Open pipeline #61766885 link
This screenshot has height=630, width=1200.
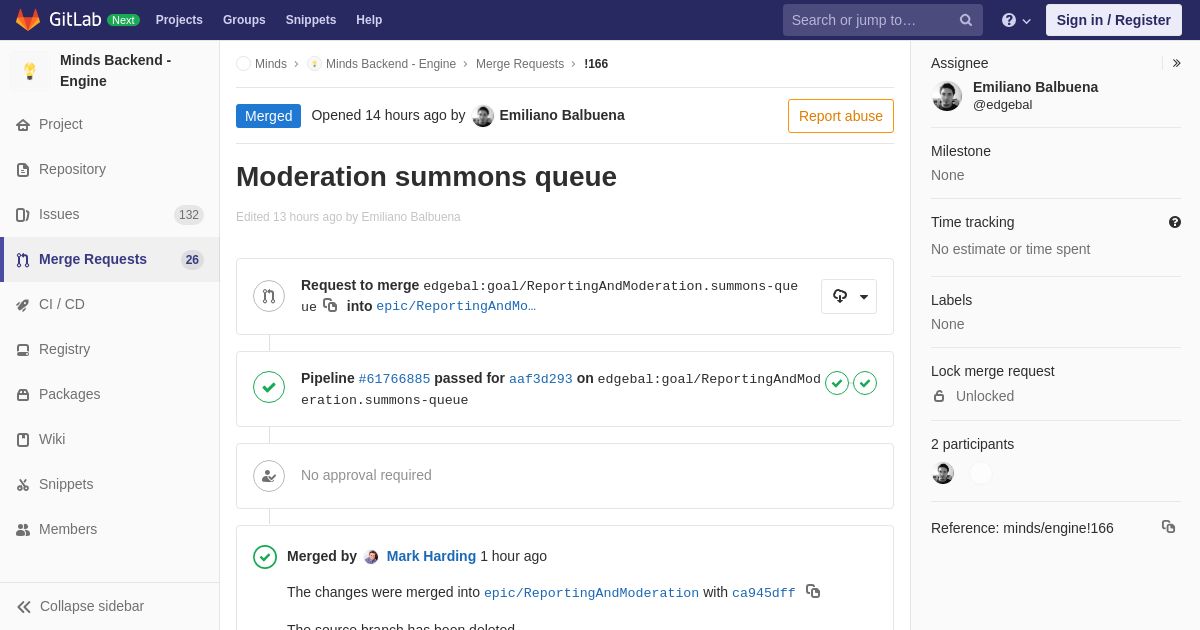pyautogui.click(x=394, y=379)
